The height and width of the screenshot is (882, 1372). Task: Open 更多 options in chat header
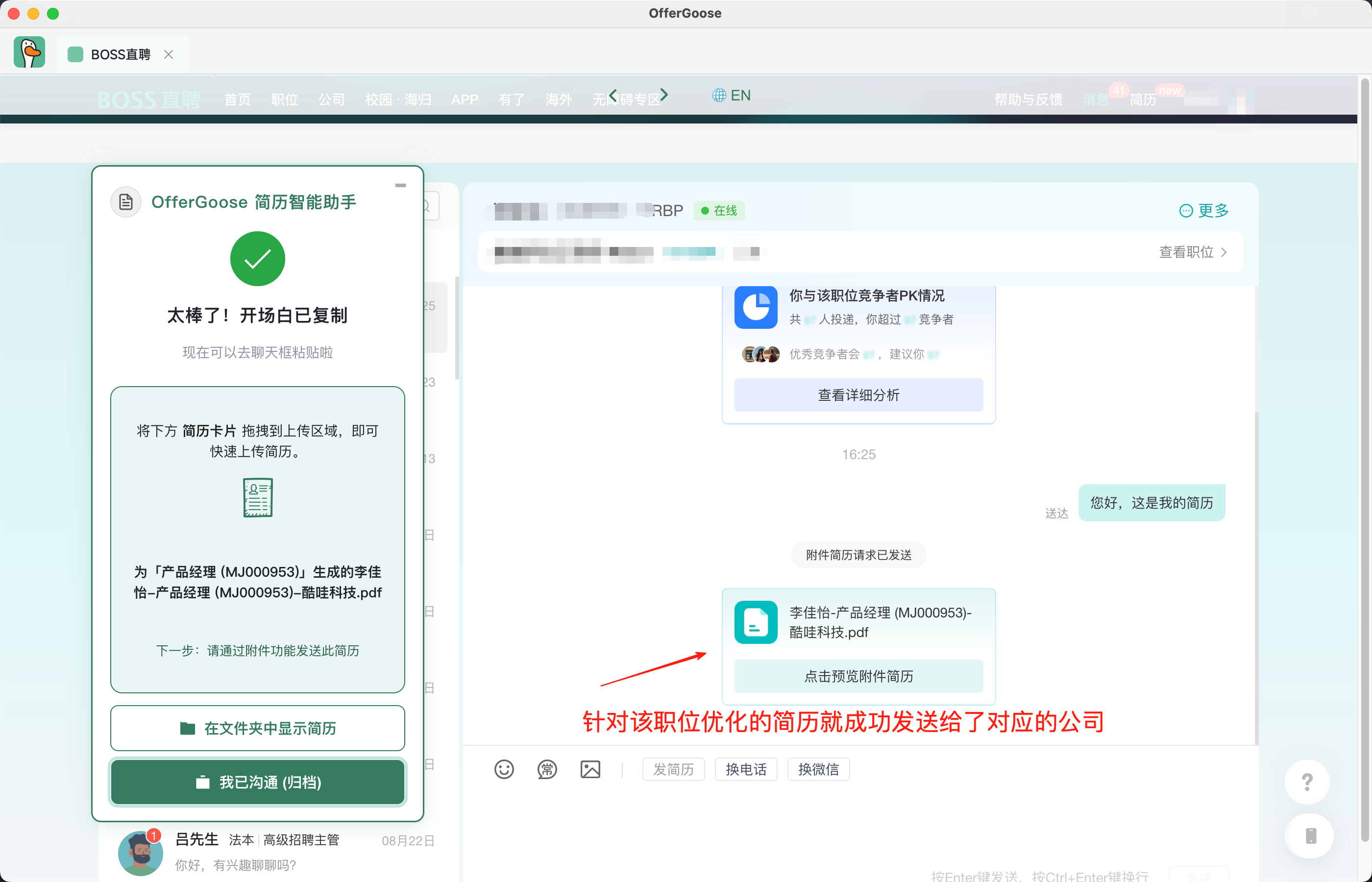click(1203, 211)
